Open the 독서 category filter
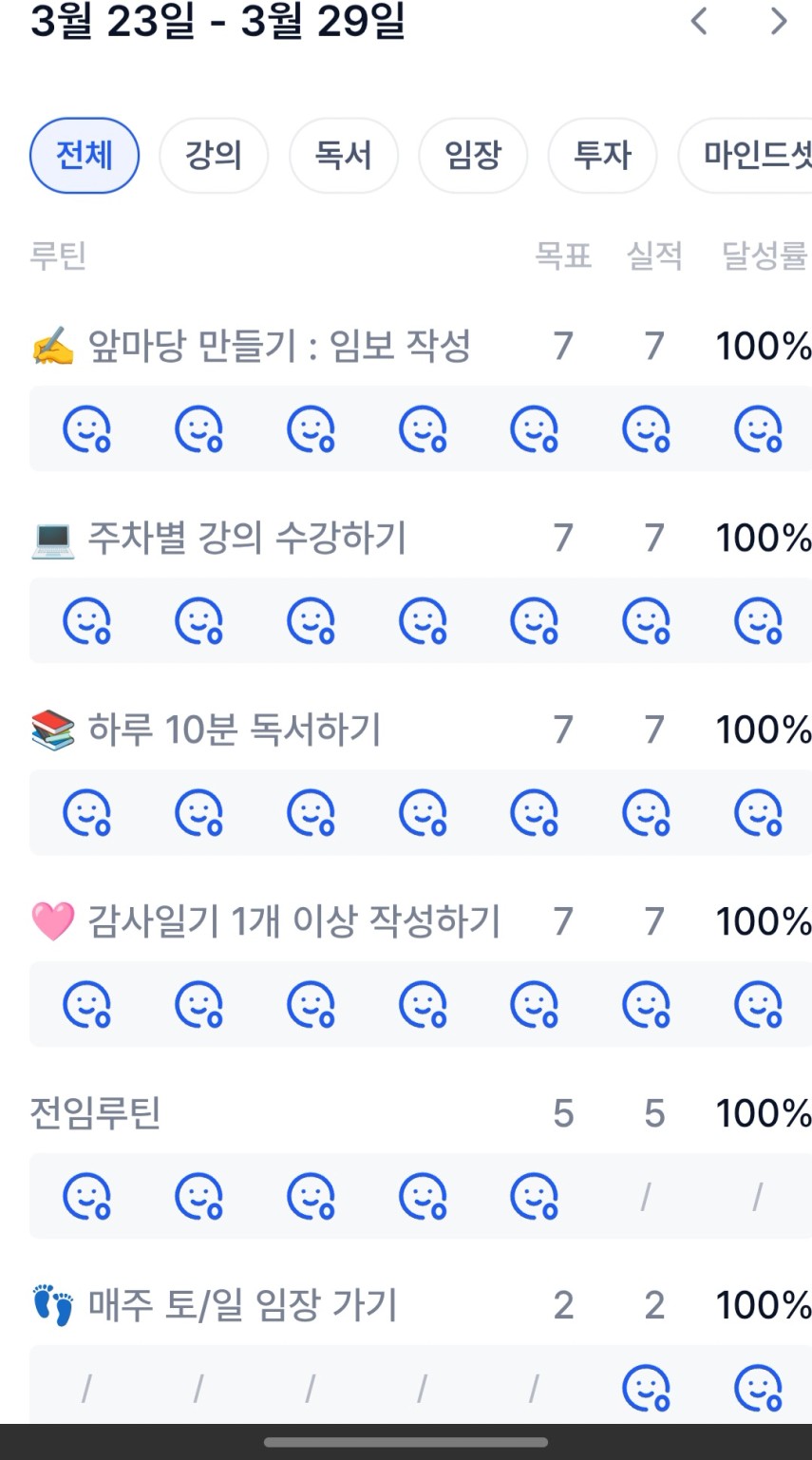The image size is (812, 1460). coord(343,155)
